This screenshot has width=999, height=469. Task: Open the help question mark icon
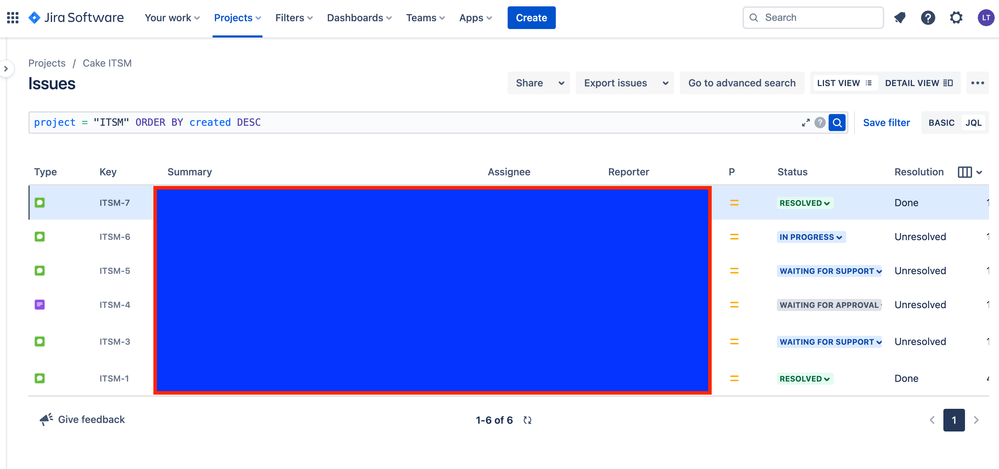coord(928,18)
